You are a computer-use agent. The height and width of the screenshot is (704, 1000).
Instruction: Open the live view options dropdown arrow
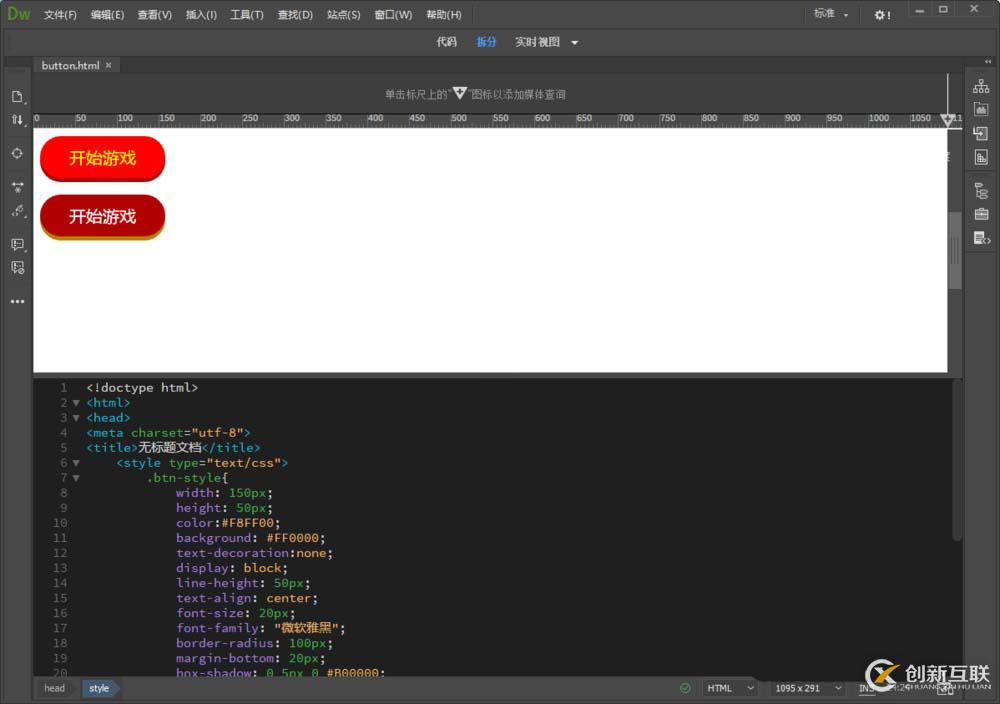pos(574,42)
